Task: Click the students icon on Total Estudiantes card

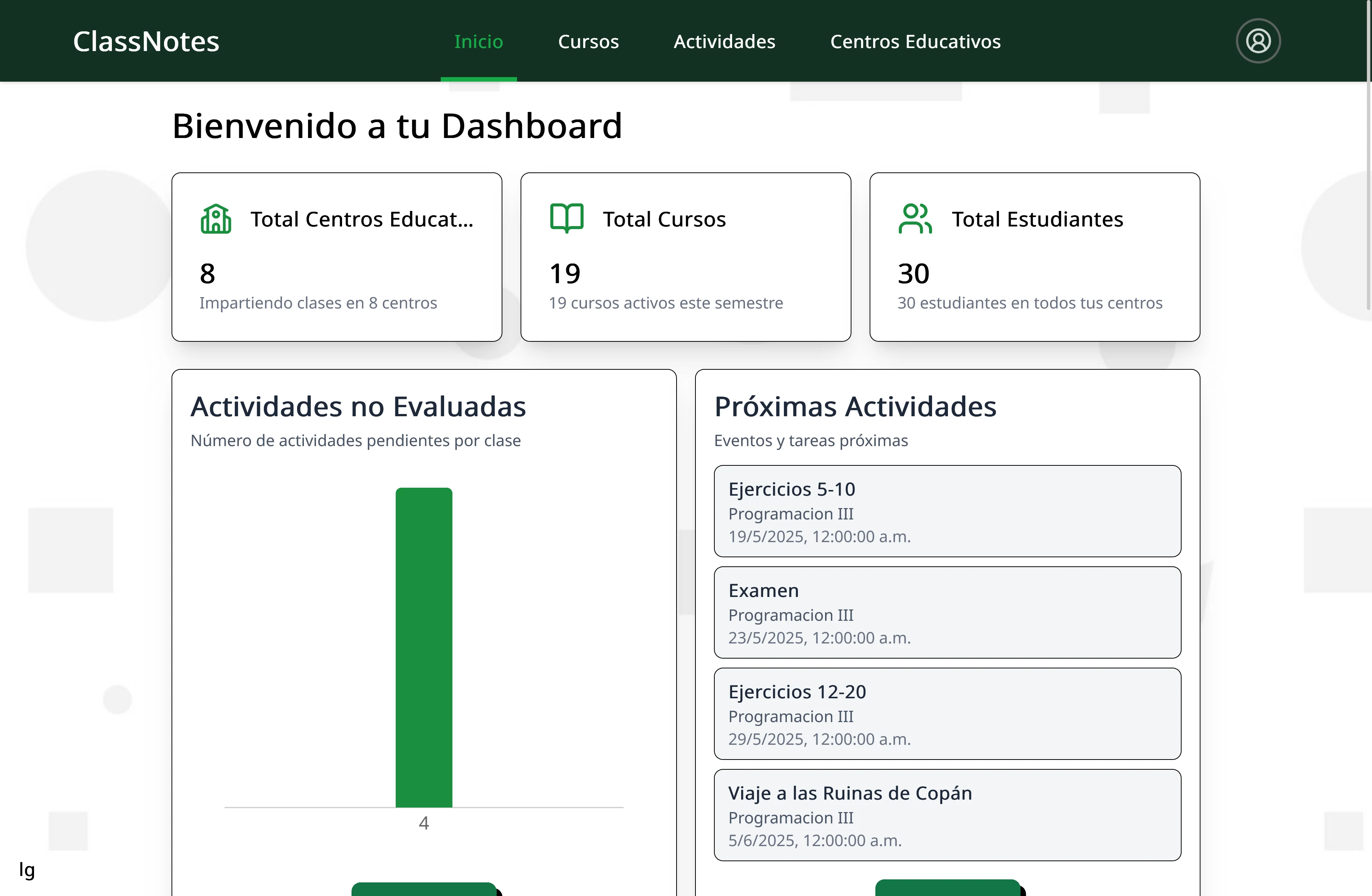Action: tap(915, 219)
